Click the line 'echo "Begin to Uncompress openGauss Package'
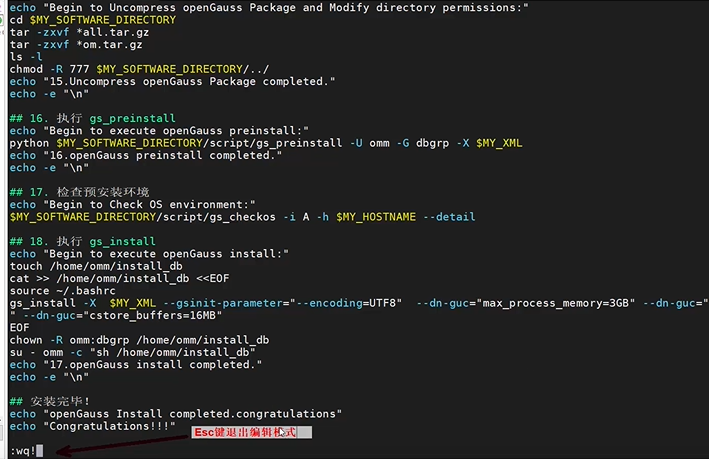Image resolution: width=709 pixels, height=459 pixels. (269, 8)
